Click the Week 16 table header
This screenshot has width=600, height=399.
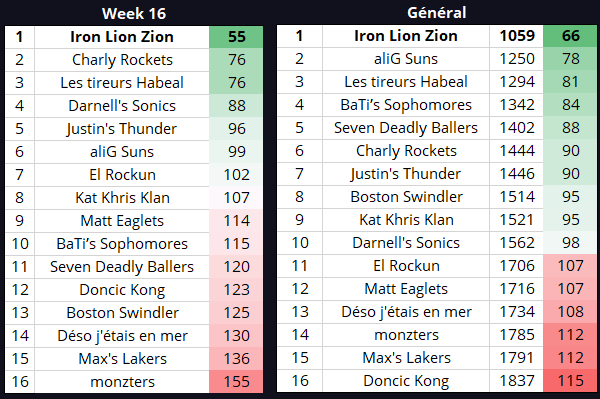click(x=134, y=14)
